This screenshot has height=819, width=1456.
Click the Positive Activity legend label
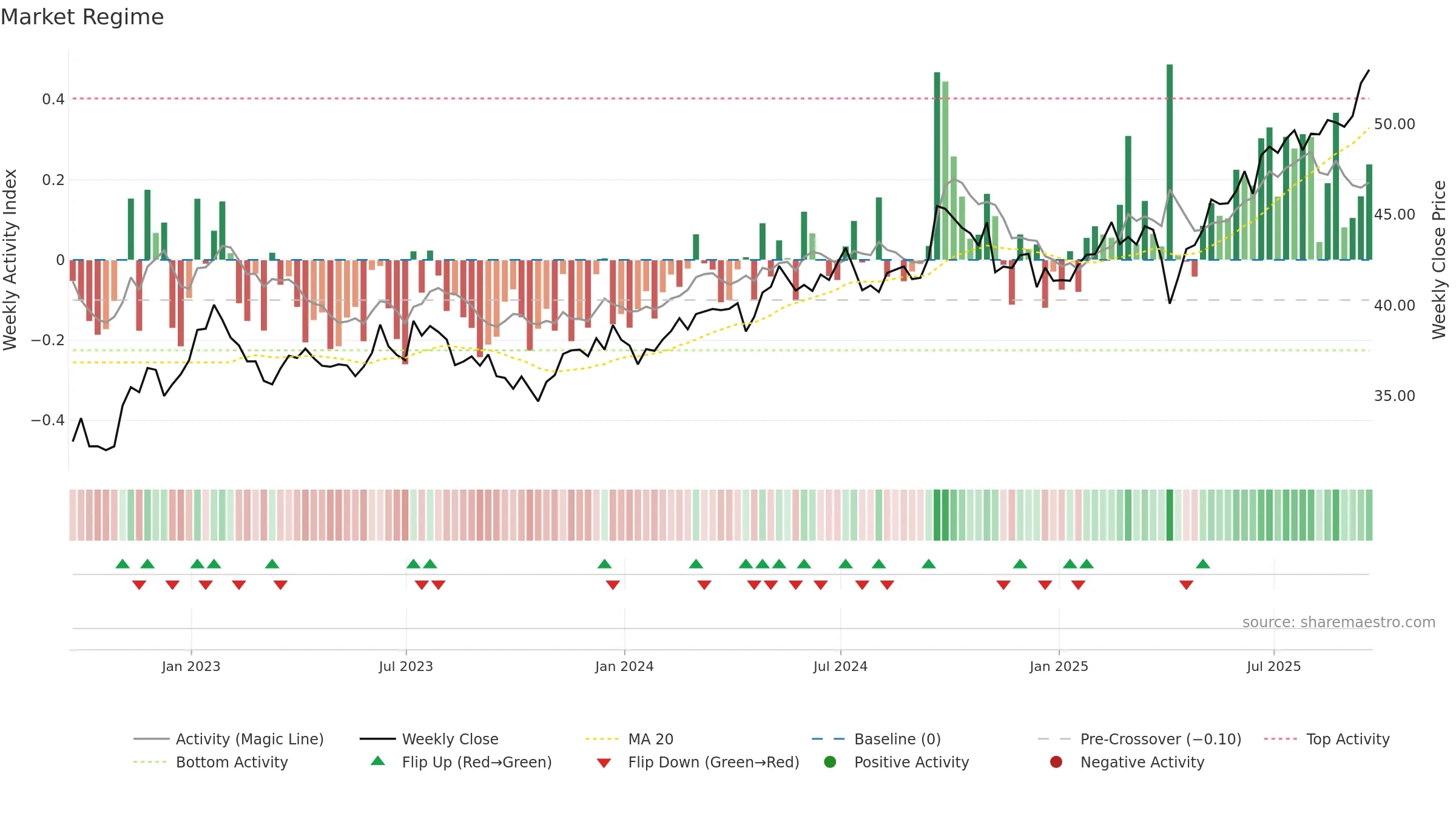(912, 762)
